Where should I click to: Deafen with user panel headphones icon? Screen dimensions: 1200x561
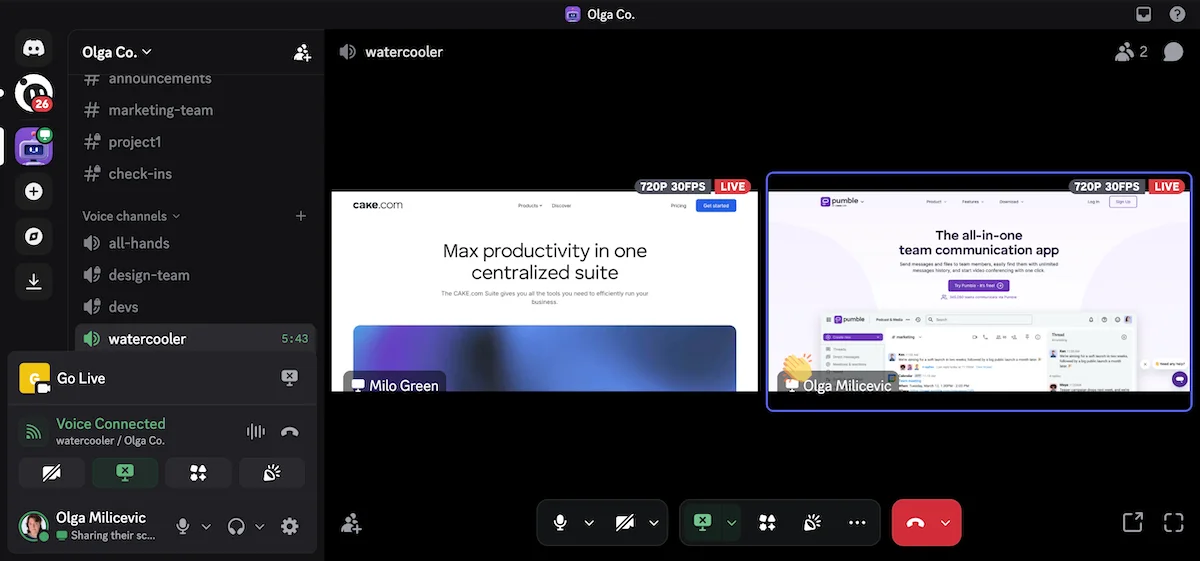coord(237,526)
